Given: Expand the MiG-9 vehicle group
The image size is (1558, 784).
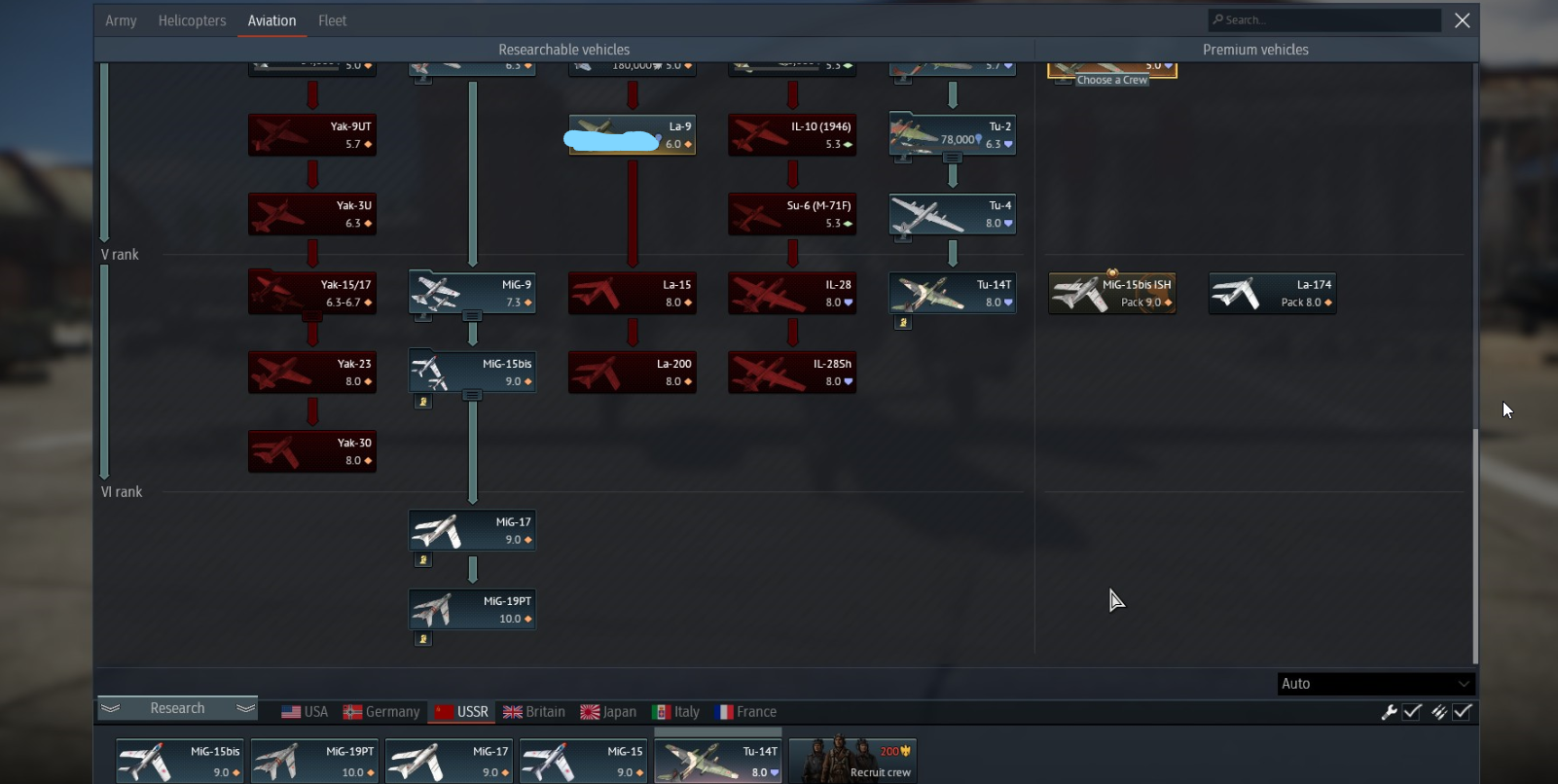Looking at the screenshot, I should (x=472, y=316).
